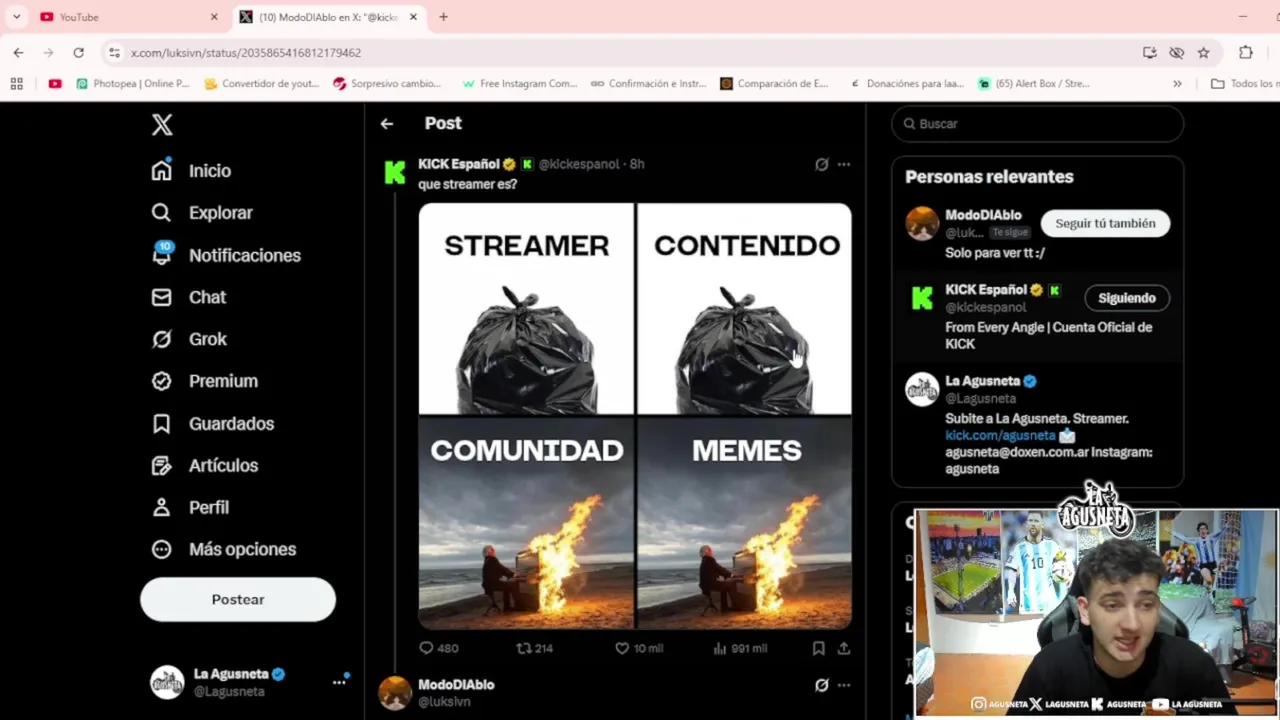This screenshot has height=720, width=1280.
Task: Click Siguiendo button for KICK Español
Action: (x=1127, y=298)
